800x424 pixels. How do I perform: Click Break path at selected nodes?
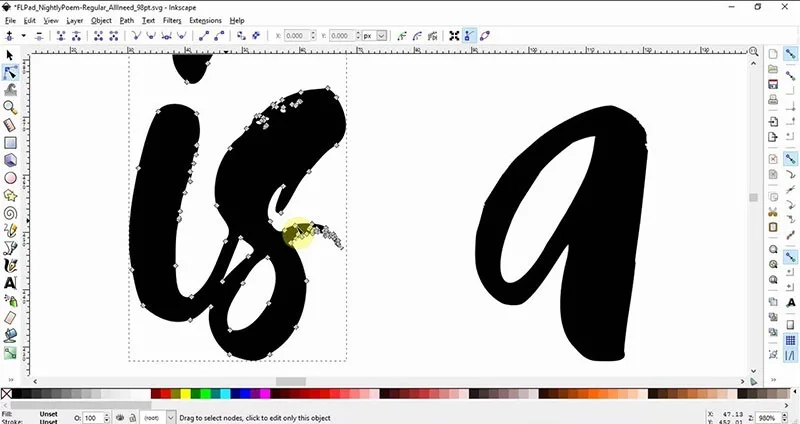point(77,36)
